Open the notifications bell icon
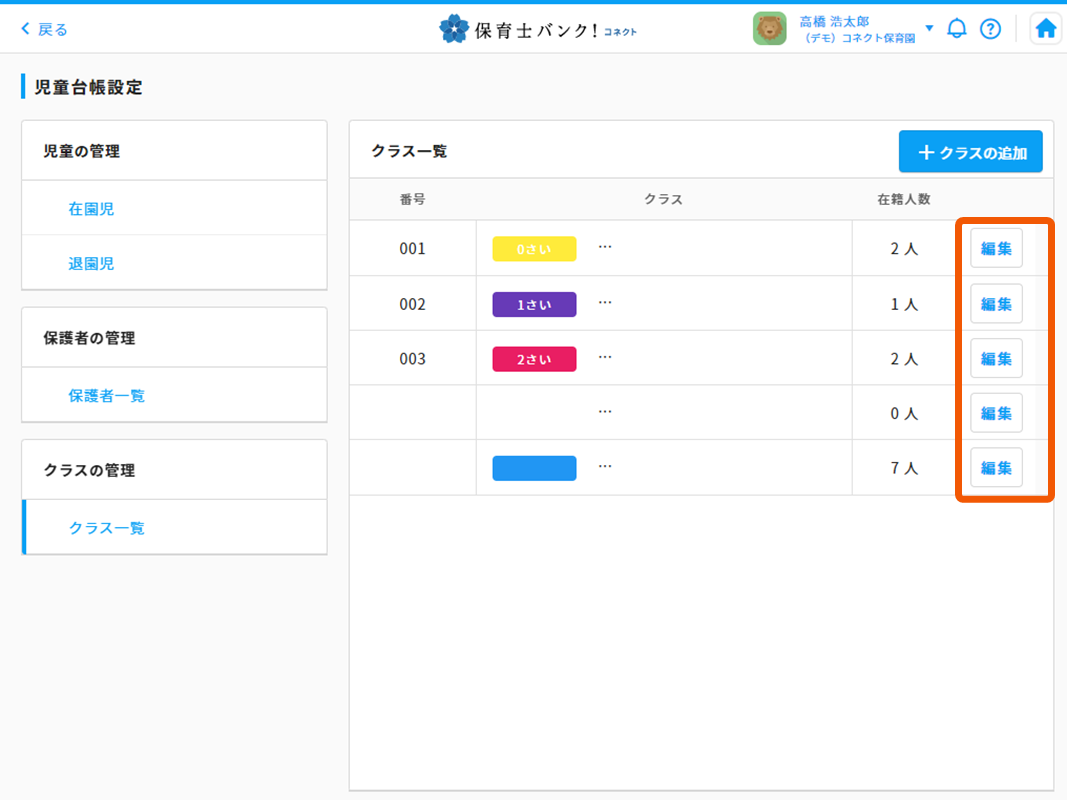This screenshot has height=800, width=1067. 957,29
